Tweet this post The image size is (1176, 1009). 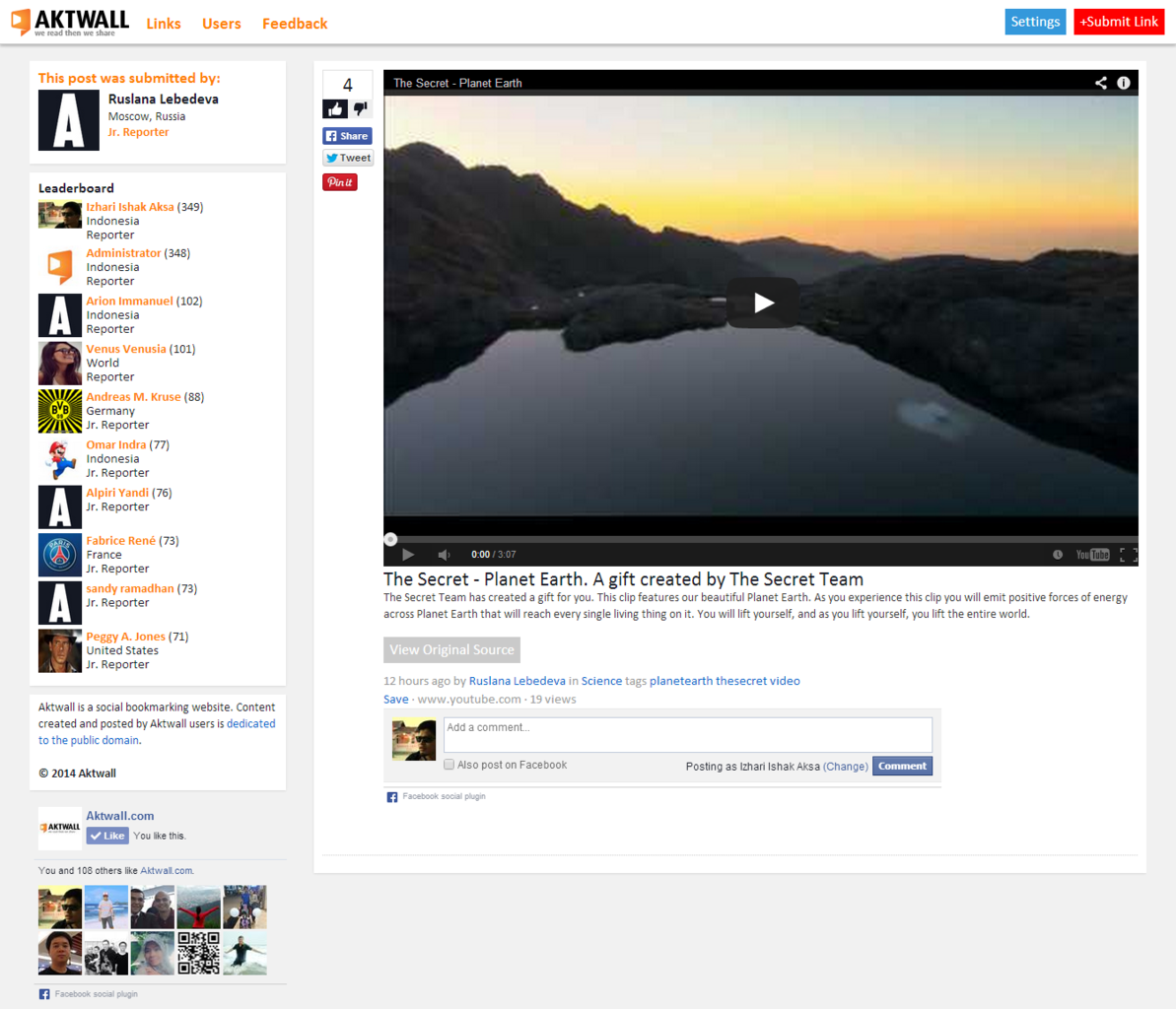348,158
